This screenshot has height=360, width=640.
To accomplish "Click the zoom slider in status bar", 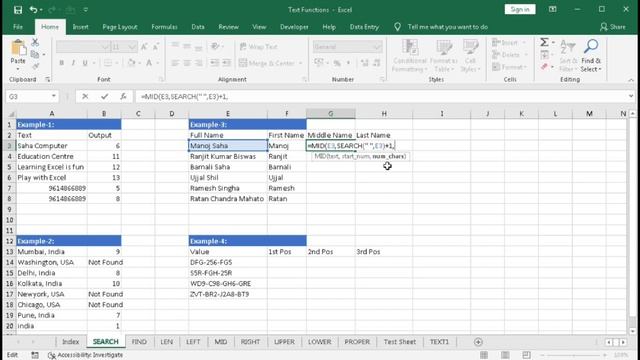I will [573, 355].
